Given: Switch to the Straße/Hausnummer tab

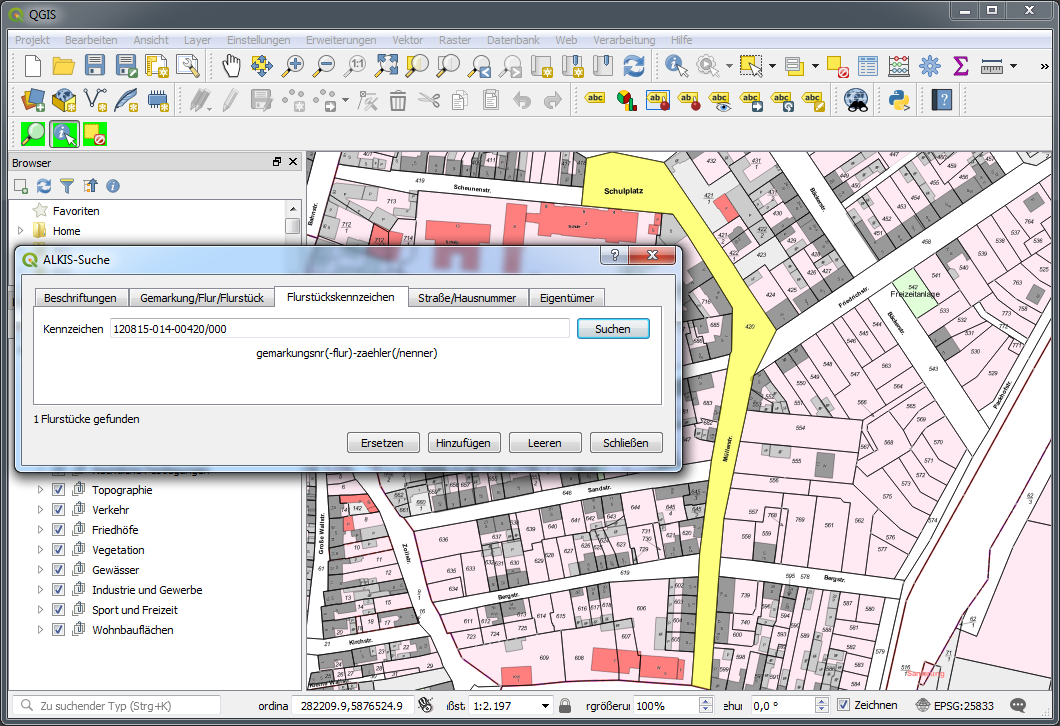Looking at the screenshot, I should tap(467, 298).
